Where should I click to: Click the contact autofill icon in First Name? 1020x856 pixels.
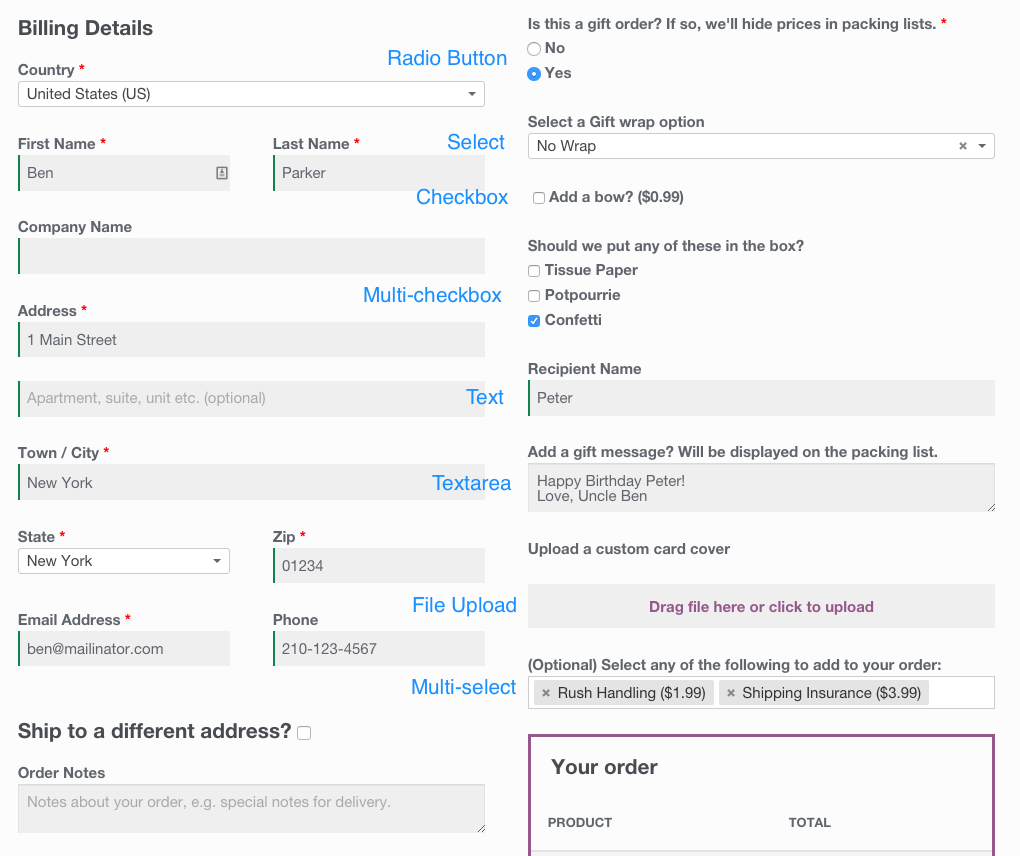(222, 173)
